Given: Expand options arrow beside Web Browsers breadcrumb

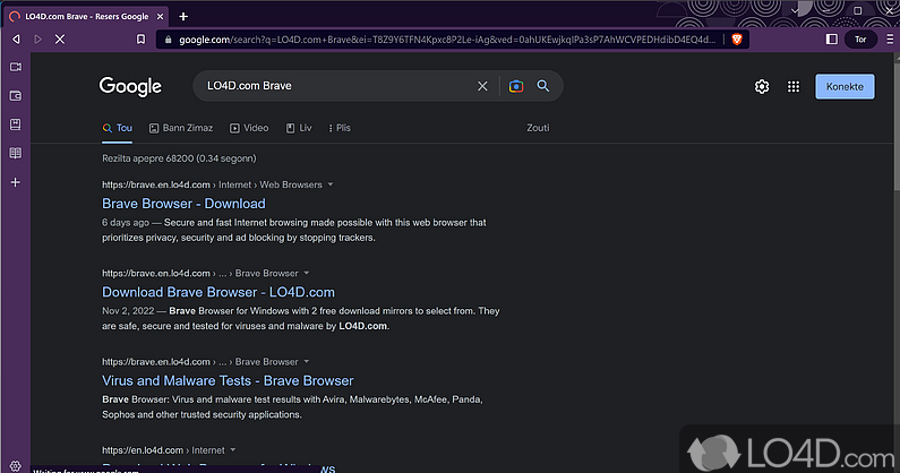Looking at the screenshot, I should pos(330,185).
